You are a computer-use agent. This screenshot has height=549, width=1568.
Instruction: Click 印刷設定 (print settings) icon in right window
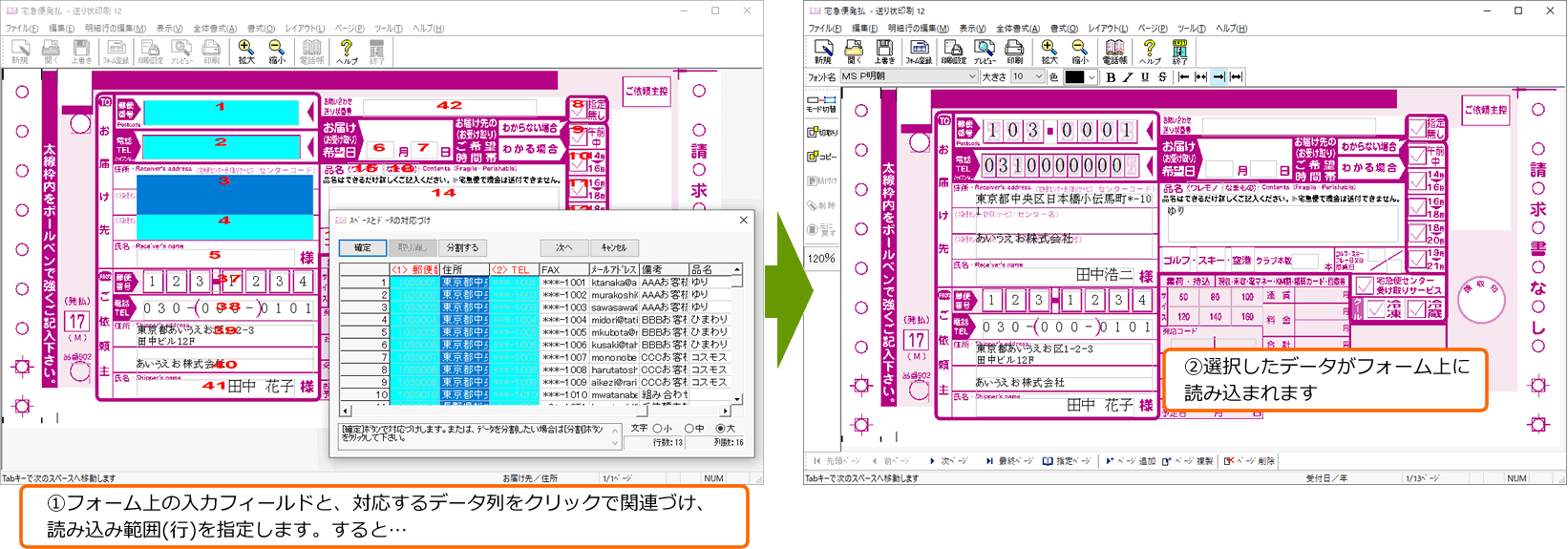(x=952, y=51)
